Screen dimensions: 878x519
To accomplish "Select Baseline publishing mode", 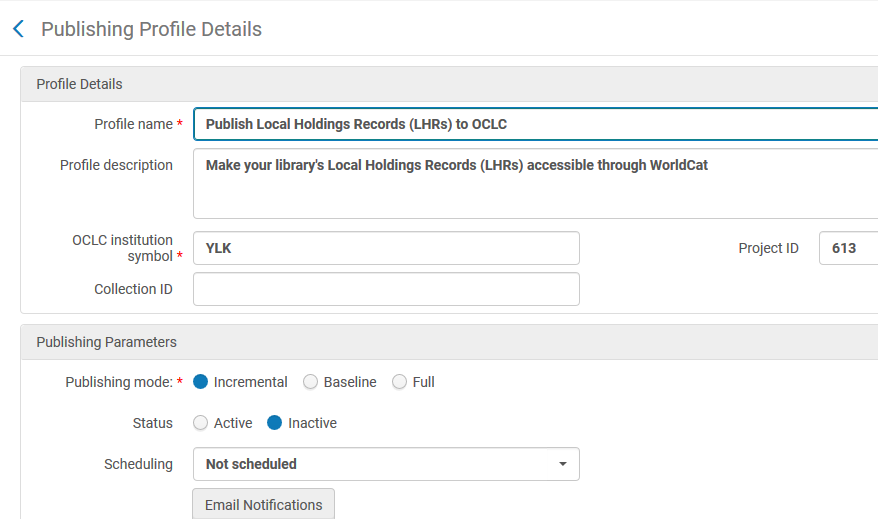I will 310,382.
